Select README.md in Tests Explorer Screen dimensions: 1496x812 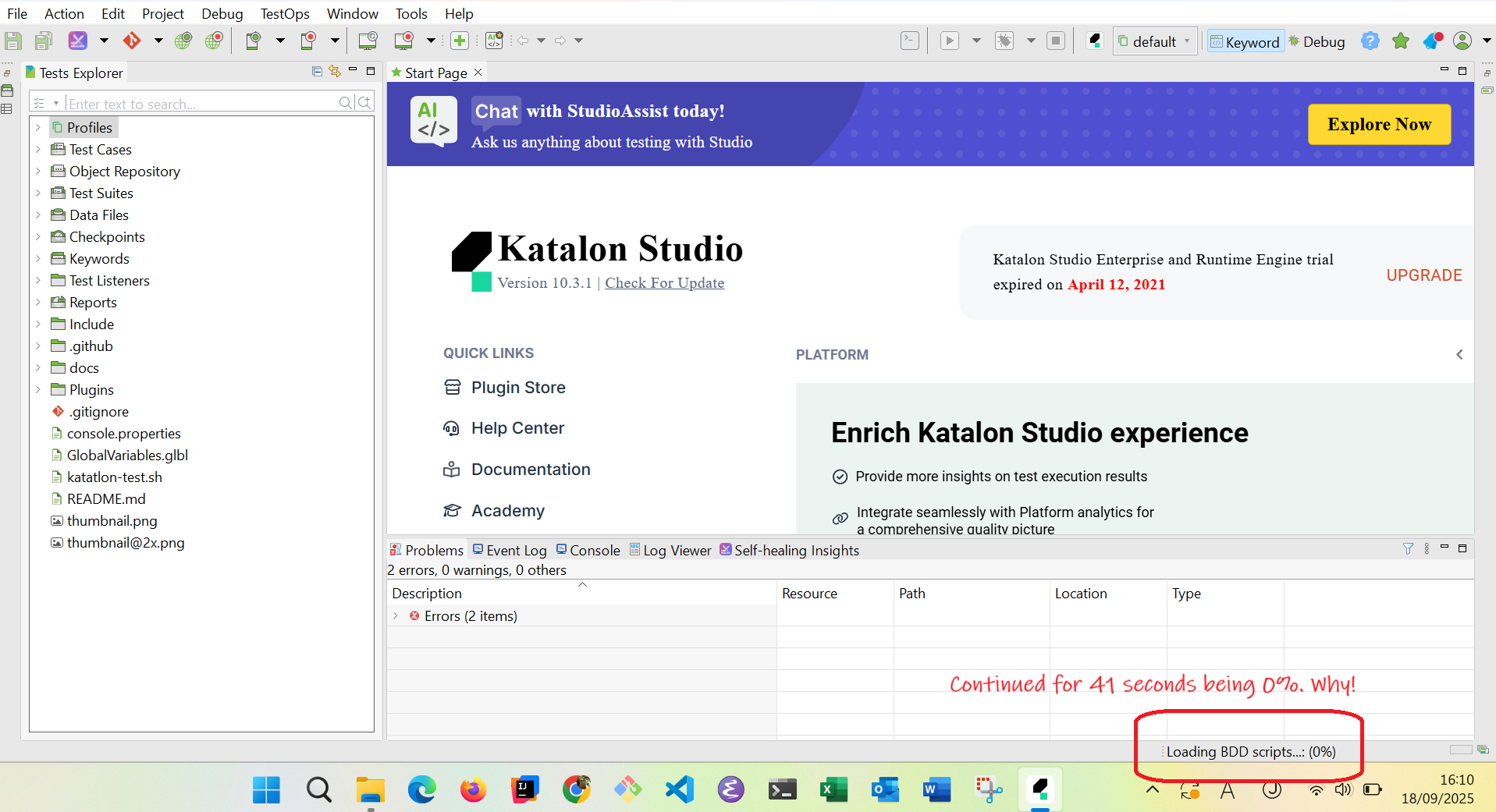click(106, 498)
